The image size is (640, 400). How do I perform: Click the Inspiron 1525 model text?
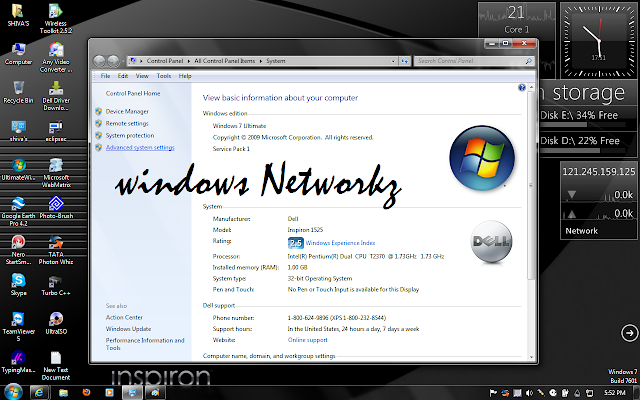pos(305,230)
